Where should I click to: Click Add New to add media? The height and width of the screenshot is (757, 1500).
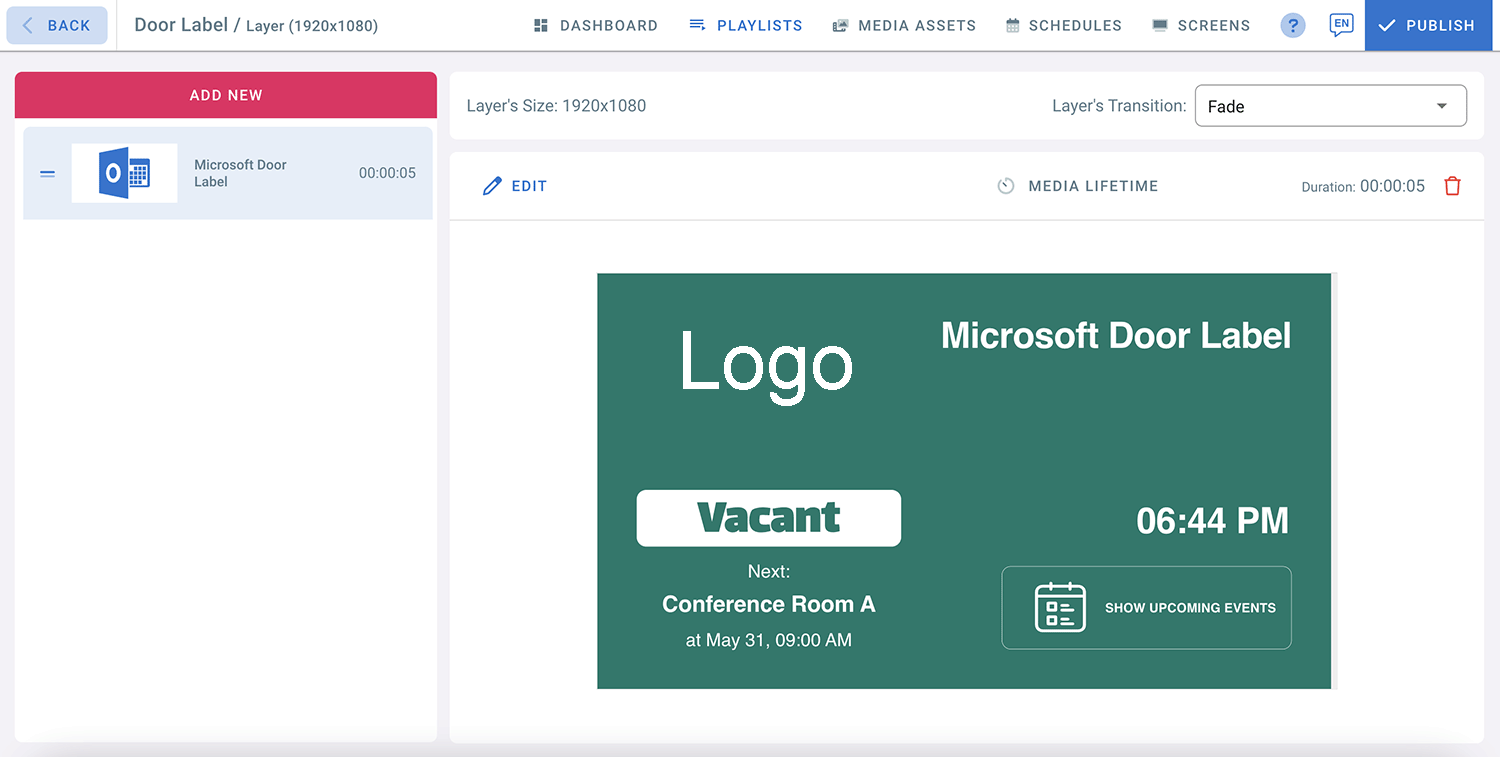point(226,95)
